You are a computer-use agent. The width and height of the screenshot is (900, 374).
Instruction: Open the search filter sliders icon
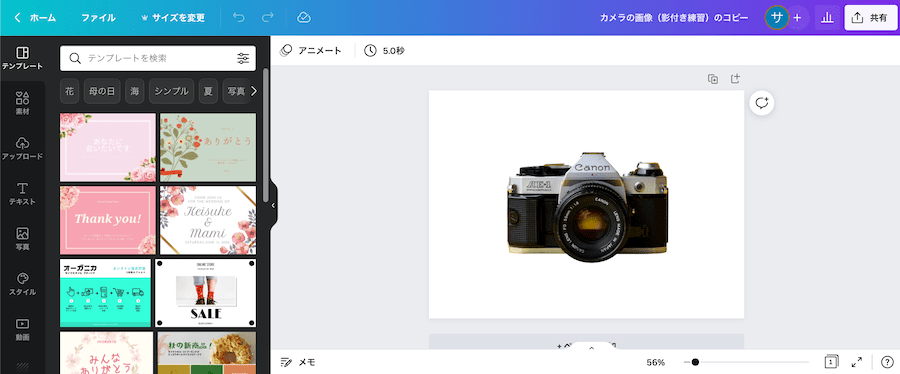(x=243, y=58)
